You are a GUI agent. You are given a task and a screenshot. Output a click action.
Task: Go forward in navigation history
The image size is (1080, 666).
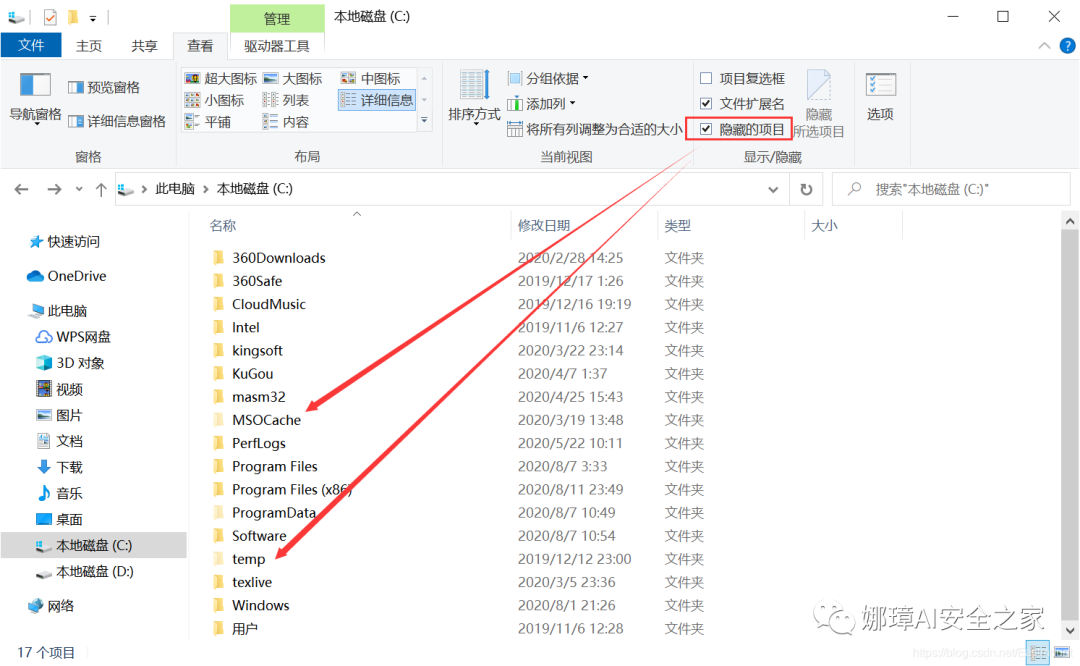pos(54,189)
